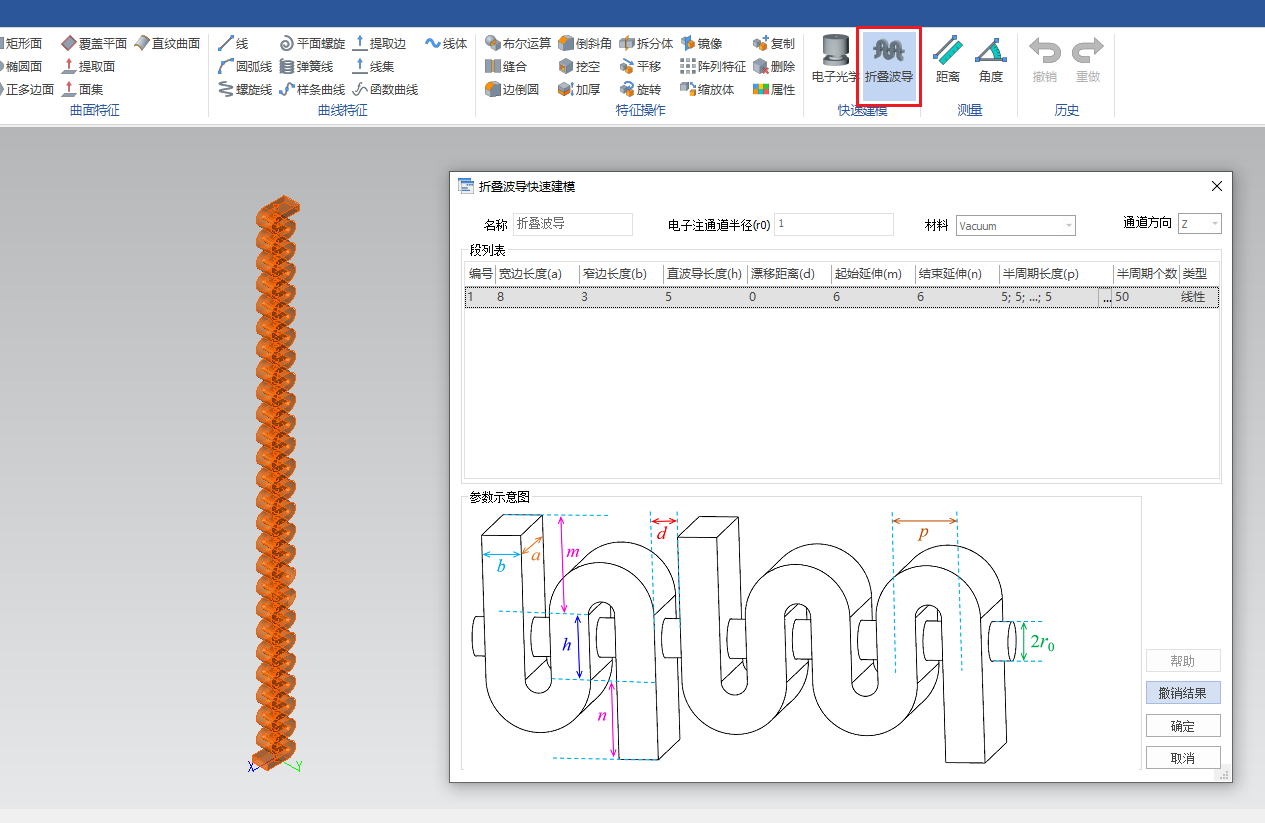Viewport: 1265px width, 823px height.
Task: Click the 名称 name input field
Action: 573,225
